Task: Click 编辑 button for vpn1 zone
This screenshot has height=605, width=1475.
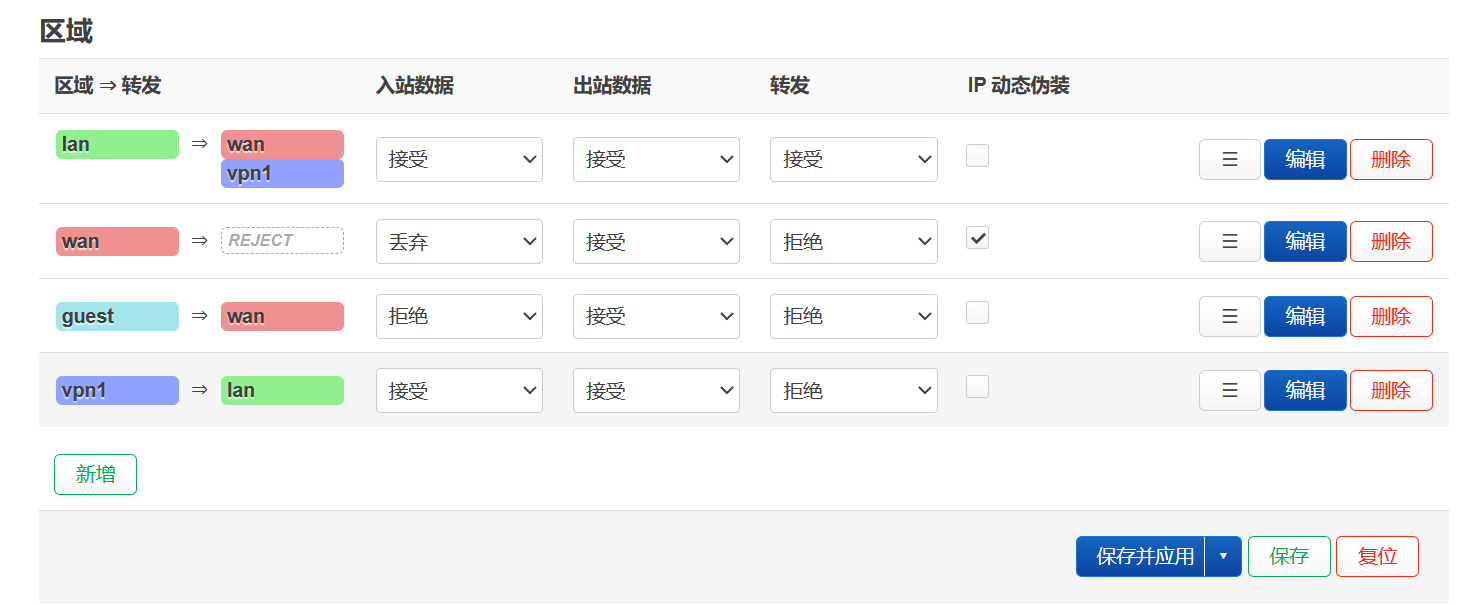Action: point(1305,390)
